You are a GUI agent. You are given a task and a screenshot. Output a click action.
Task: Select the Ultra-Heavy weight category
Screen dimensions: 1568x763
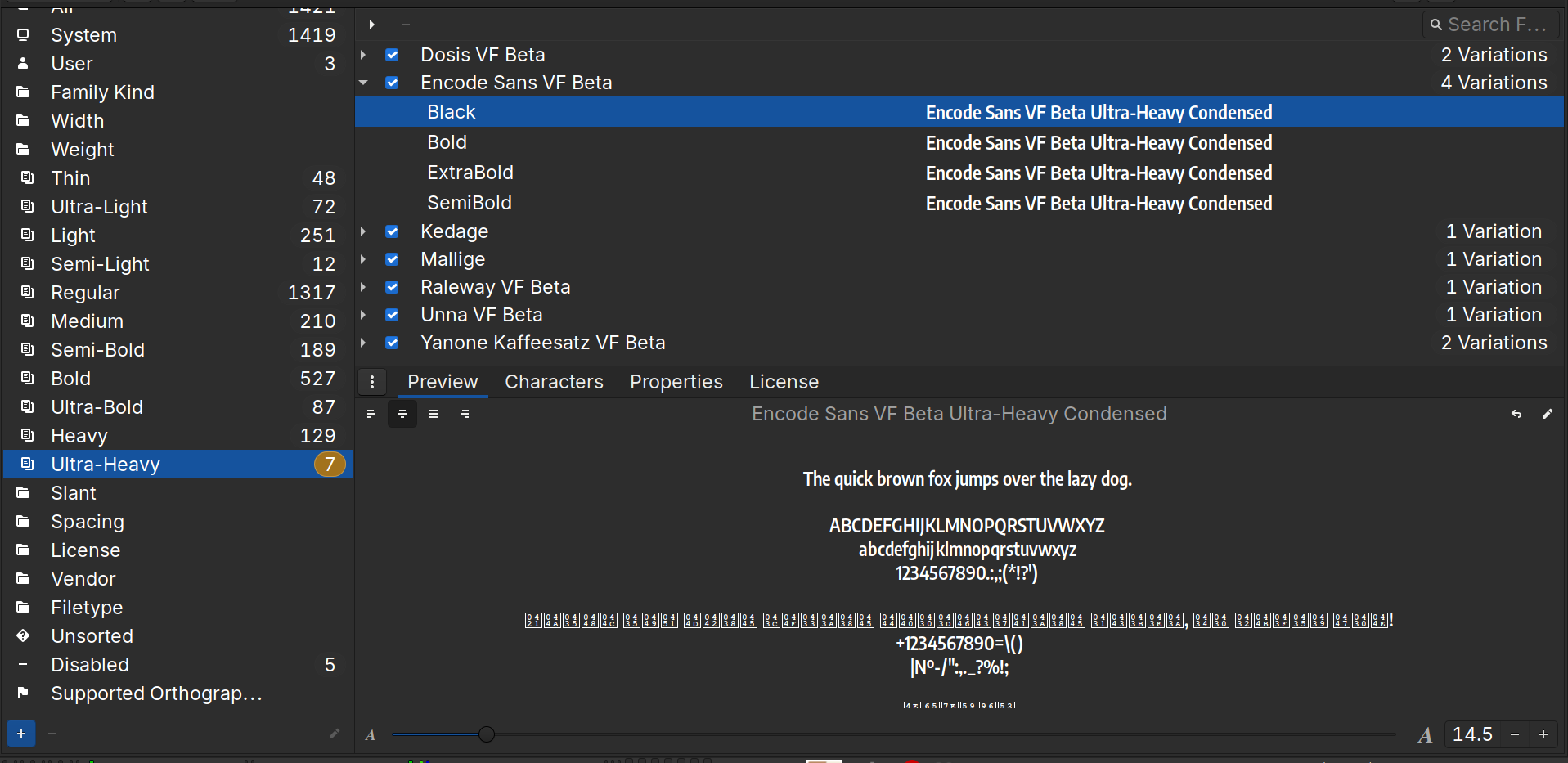click(x=177, y=465)
